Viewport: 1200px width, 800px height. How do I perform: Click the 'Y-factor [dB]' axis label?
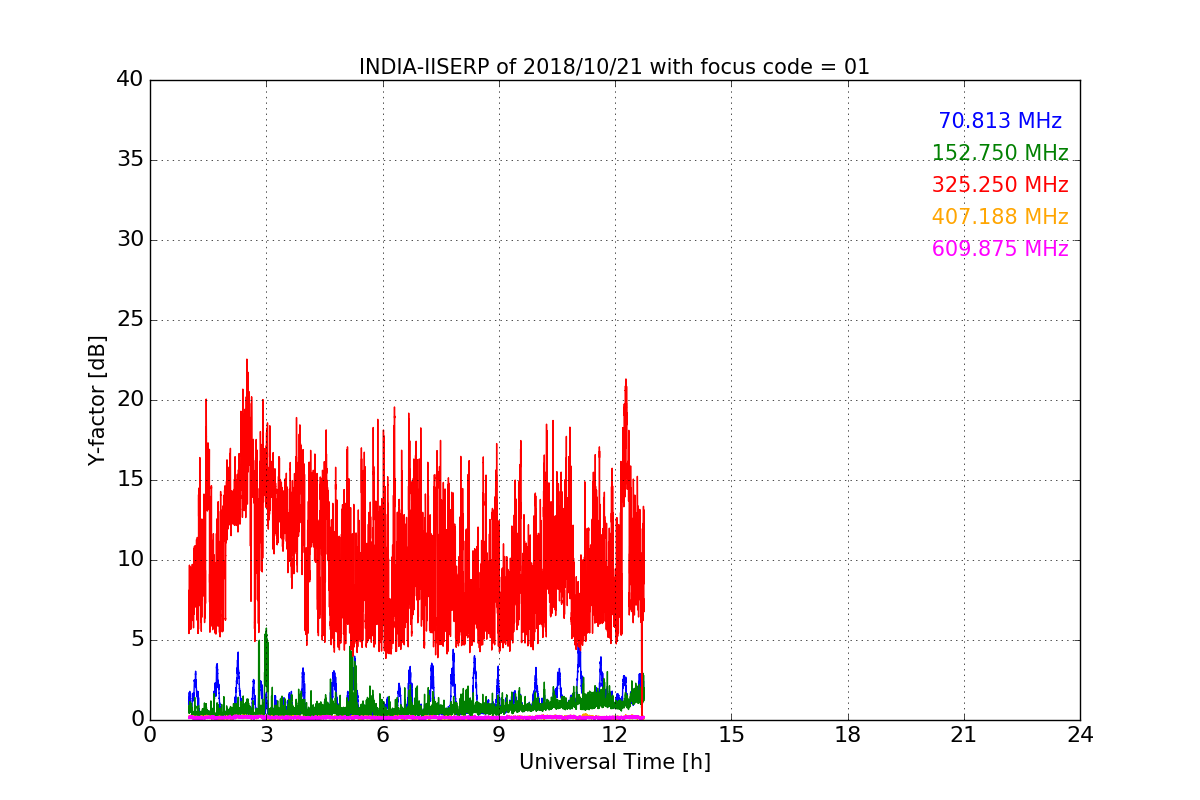point(97,400)
